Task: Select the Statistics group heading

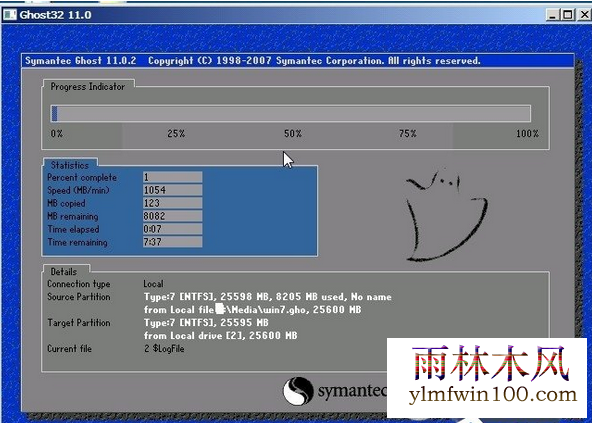Action: click(x=70, y=165)
